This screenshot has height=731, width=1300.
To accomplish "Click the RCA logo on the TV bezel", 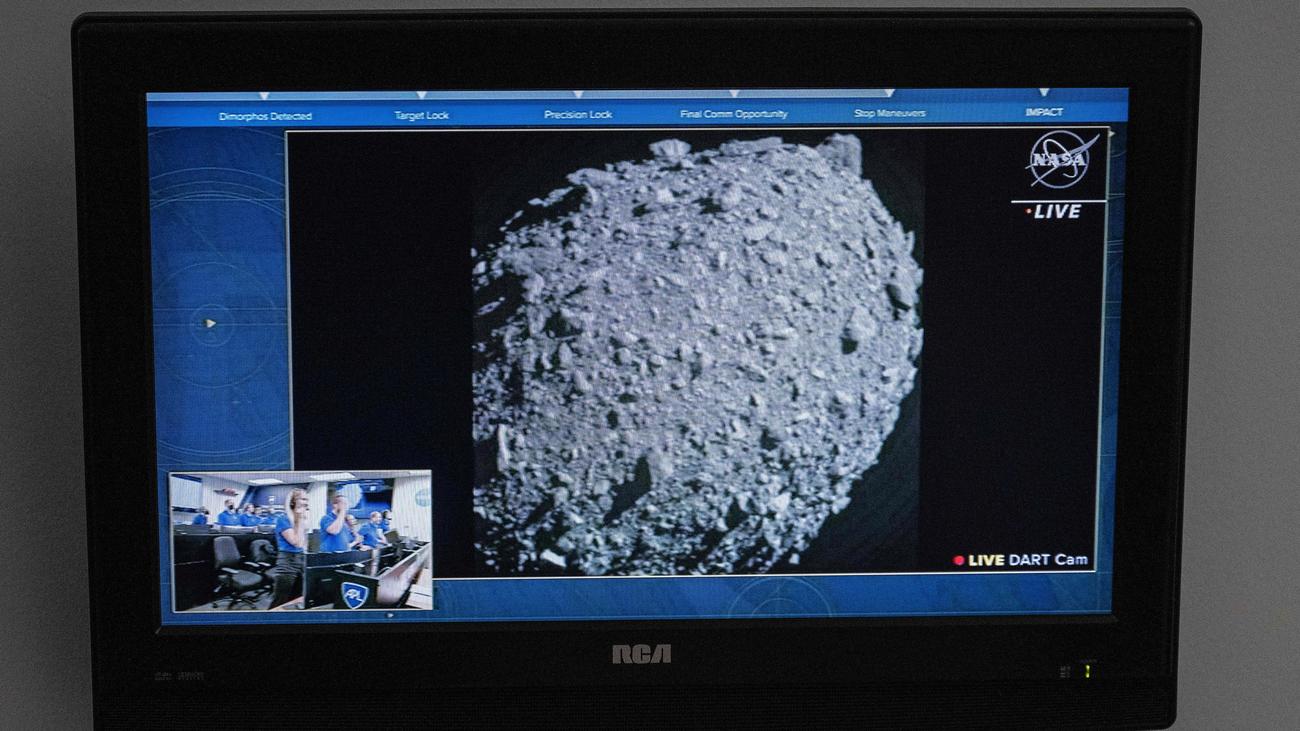I will (x=641, y=655).
